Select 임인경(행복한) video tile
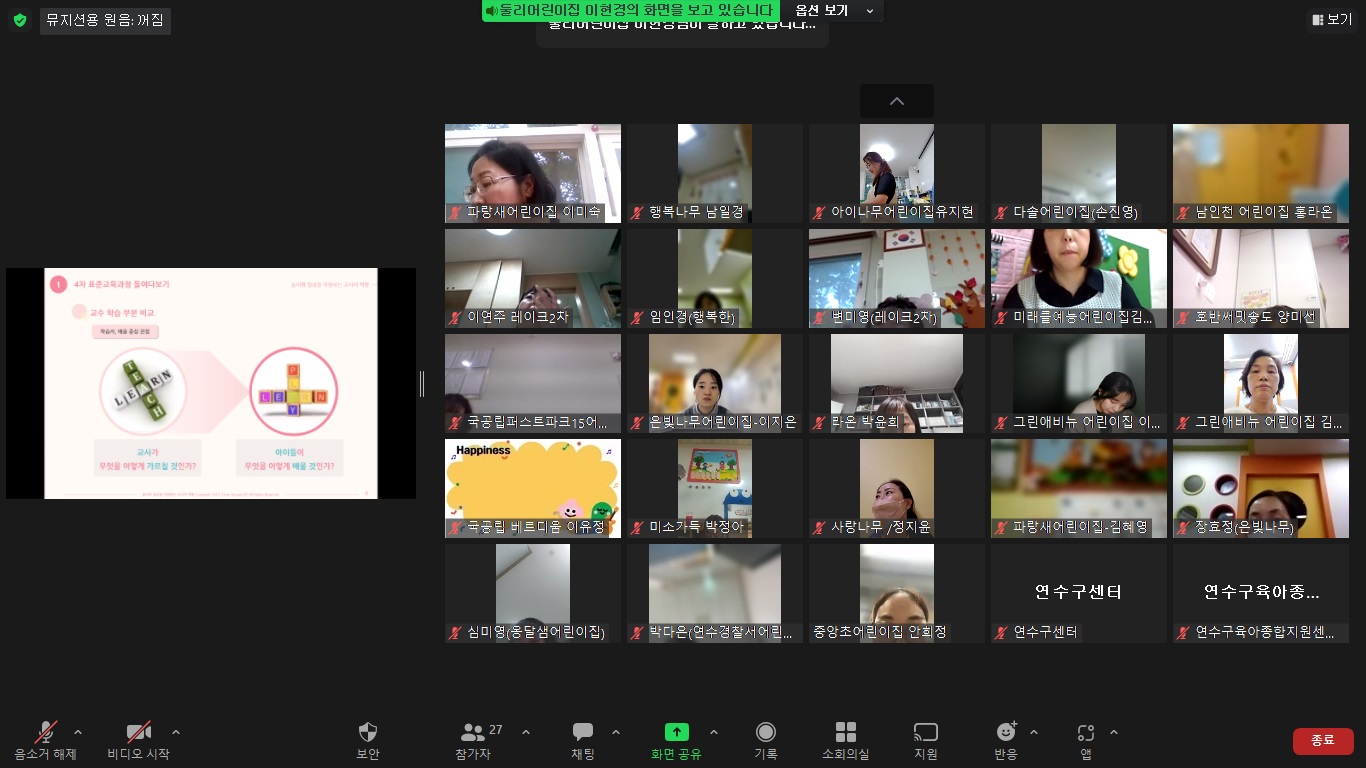Image resolution: width=1366 pixels, height=768 pixels. pos(715,278)
